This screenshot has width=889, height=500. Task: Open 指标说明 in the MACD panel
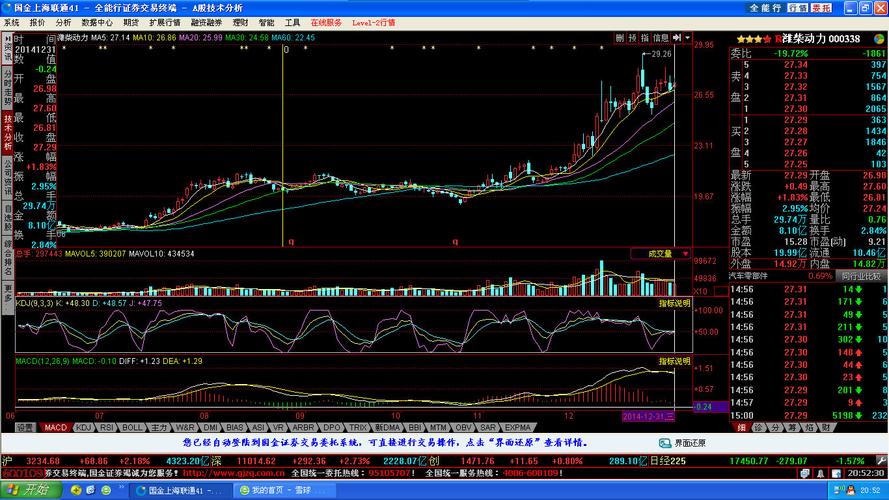[x=674, y=359]
